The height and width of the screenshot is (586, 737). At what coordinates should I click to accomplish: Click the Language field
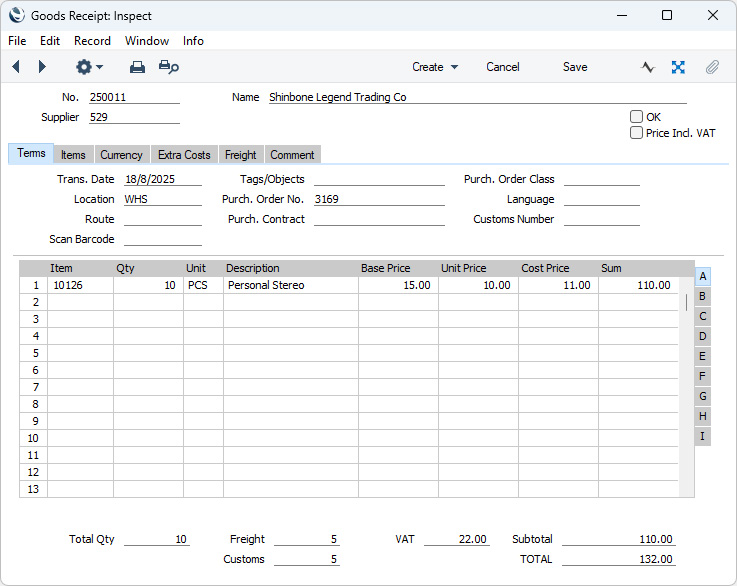point(602,199)
